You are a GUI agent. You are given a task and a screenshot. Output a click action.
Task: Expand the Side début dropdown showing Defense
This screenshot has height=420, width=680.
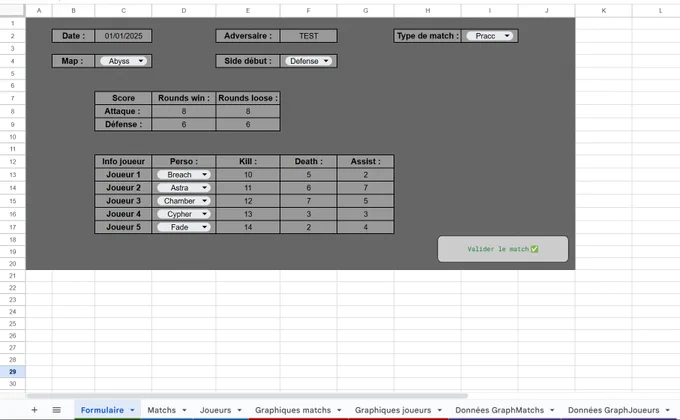click(309, 61)
